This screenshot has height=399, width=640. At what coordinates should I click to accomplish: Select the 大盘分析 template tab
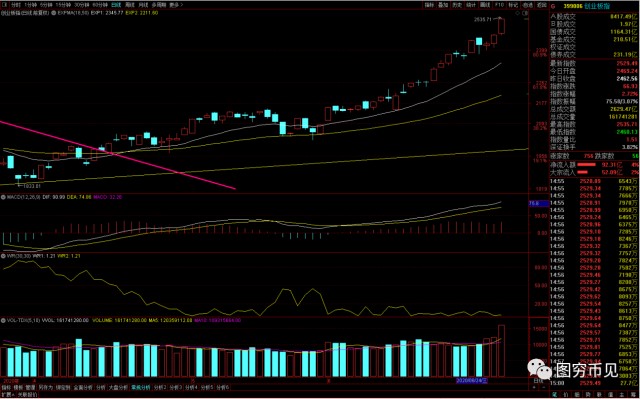pos(118,388)
